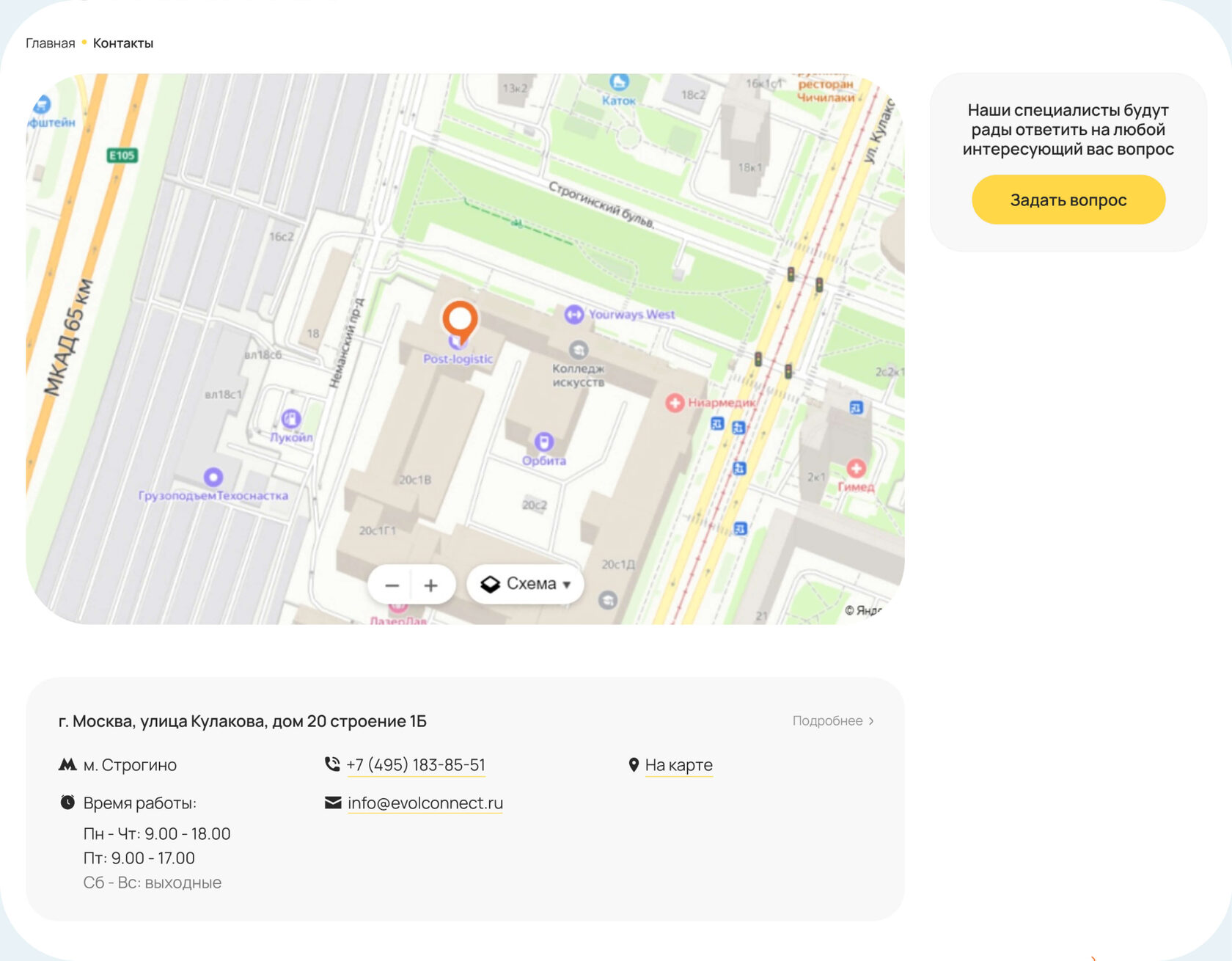
Task: Click the Пт: 9.00 - 17.00 hours text
Action: point(139,858)
